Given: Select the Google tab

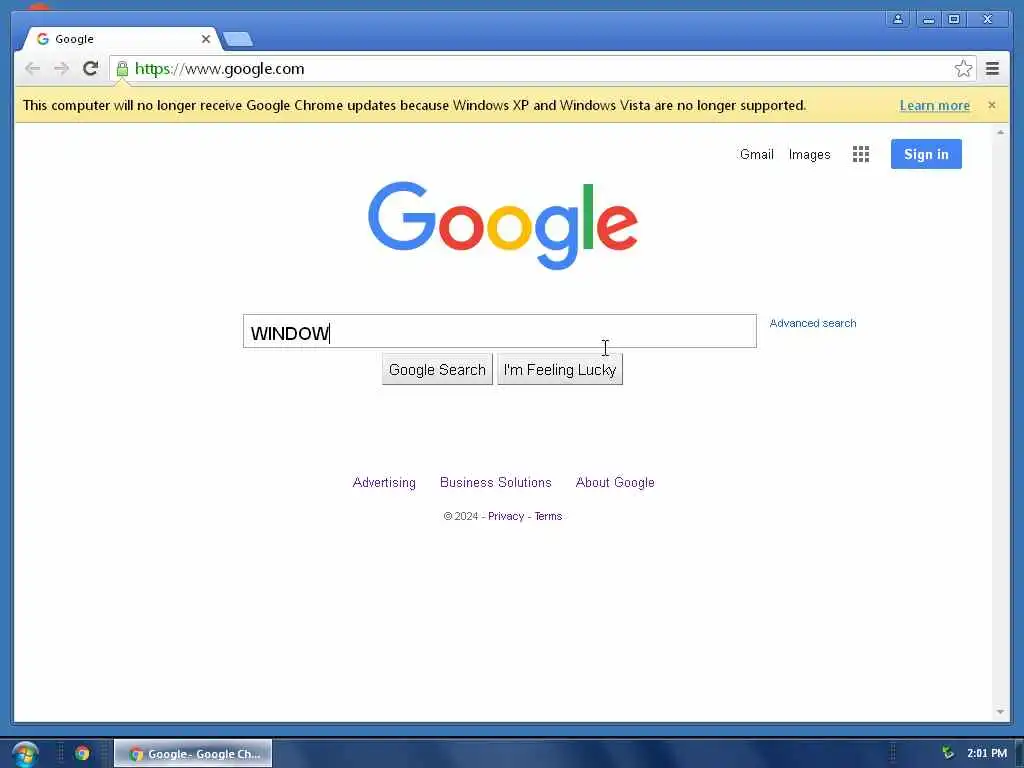Looking at the screenshot, I should [x=121, y=39].
